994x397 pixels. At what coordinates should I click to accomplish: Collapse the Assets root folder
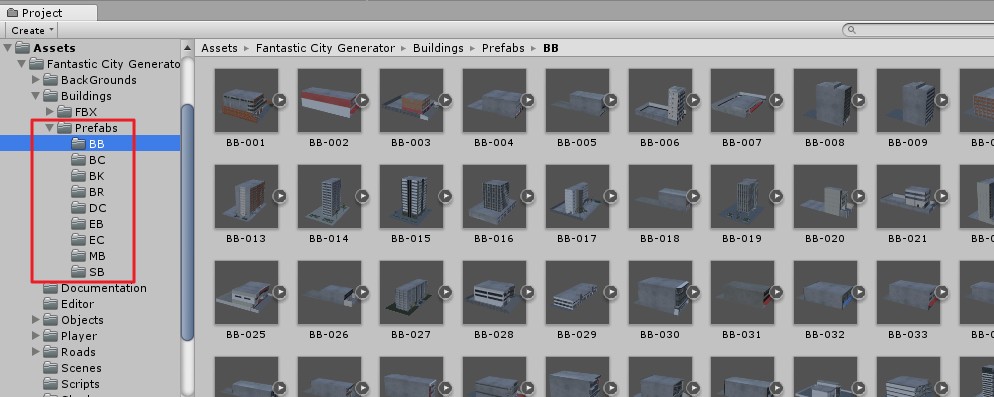(x=8, y=48)
